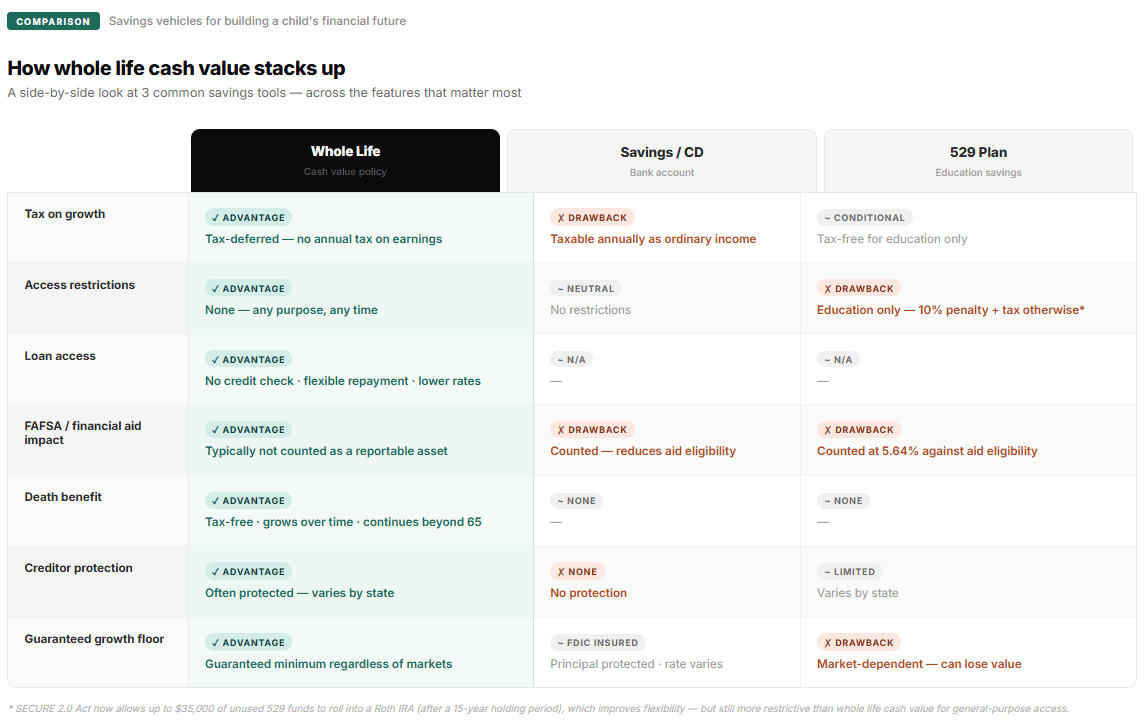Click the Death benefit row label

63,497
